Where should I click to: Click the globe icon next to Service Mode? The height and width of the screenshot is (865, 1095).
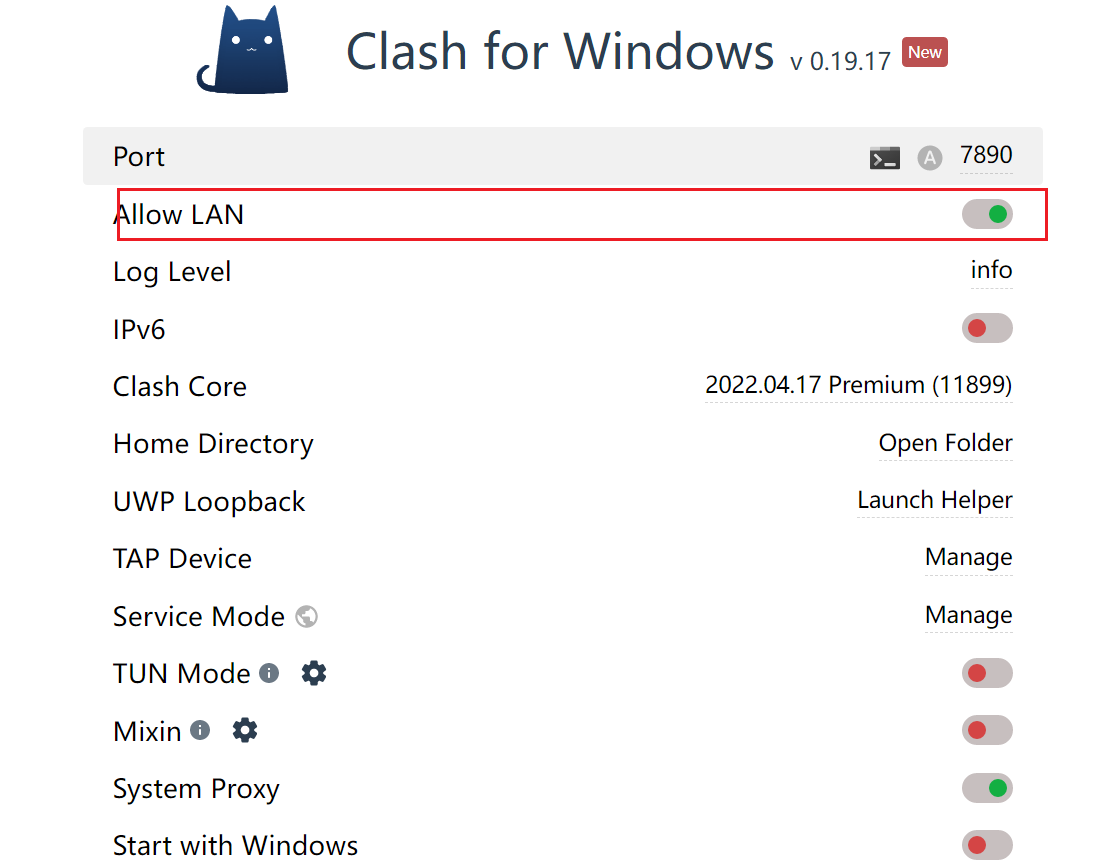point(307,616)
